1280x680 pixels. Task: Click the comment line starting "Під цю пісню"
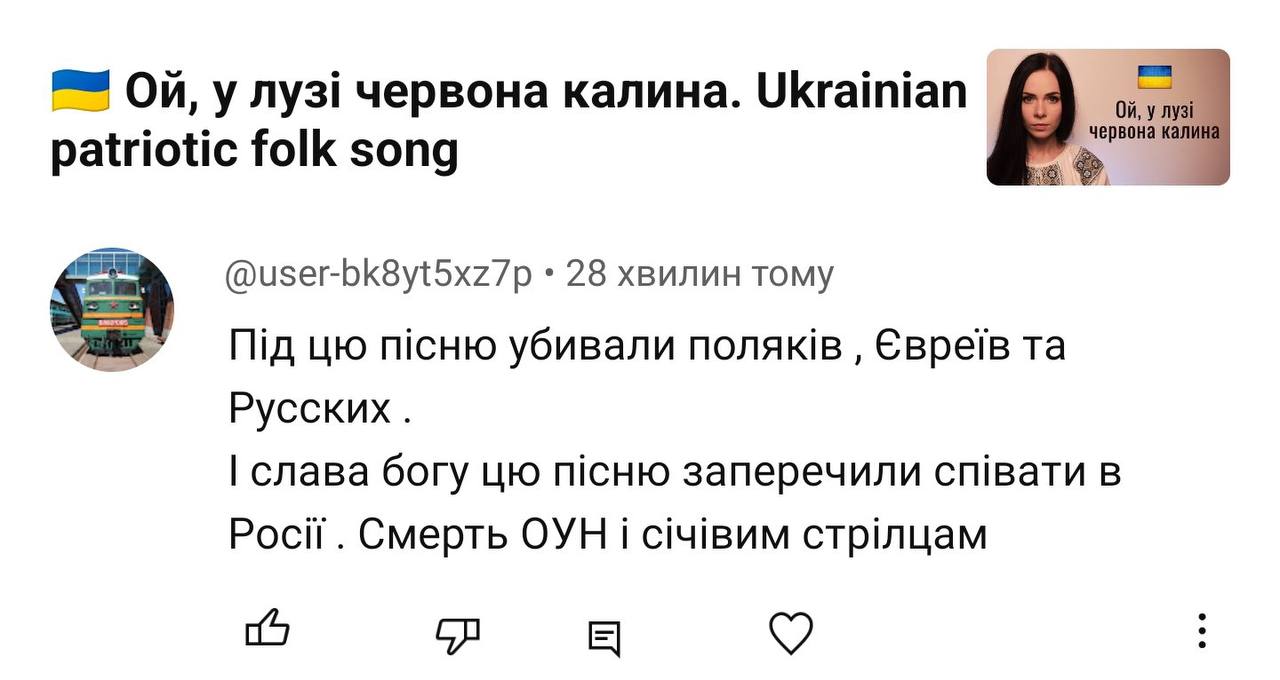tap(647, 346)
